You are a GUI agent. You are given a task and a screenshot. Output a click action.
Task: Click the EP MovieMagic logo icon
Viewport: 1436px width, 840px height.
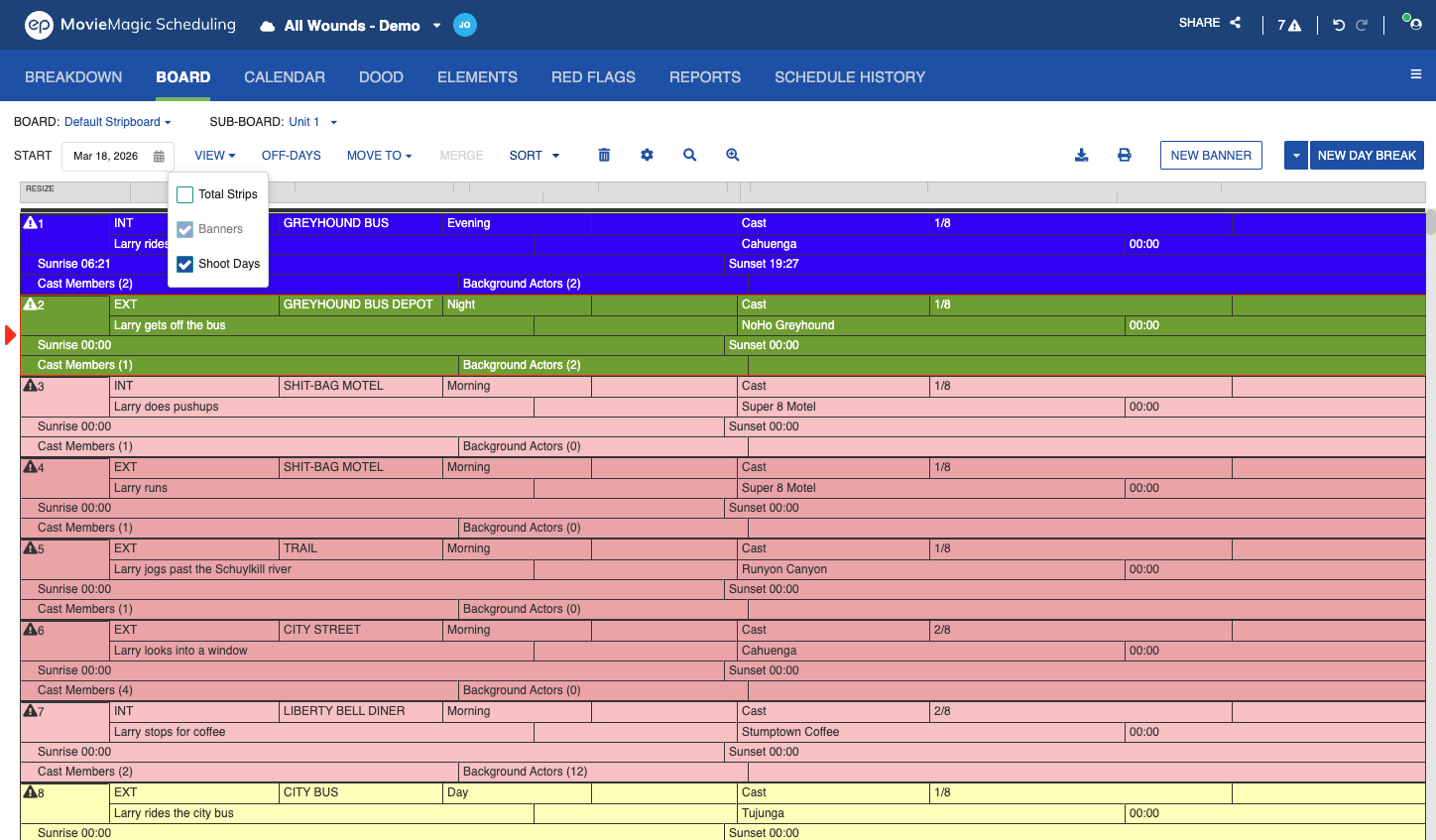tap(39, 25)
